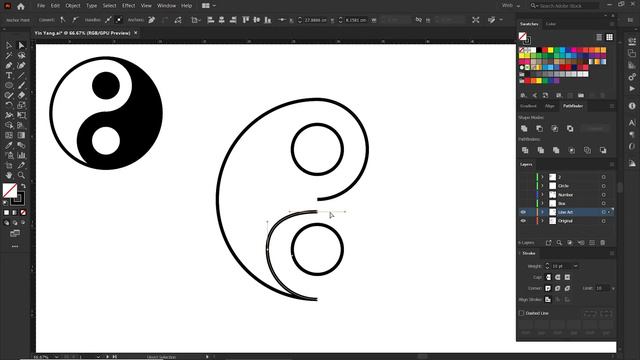
Task: Select the Yin Yang.ai document tab
Action: tap(82, 33)
